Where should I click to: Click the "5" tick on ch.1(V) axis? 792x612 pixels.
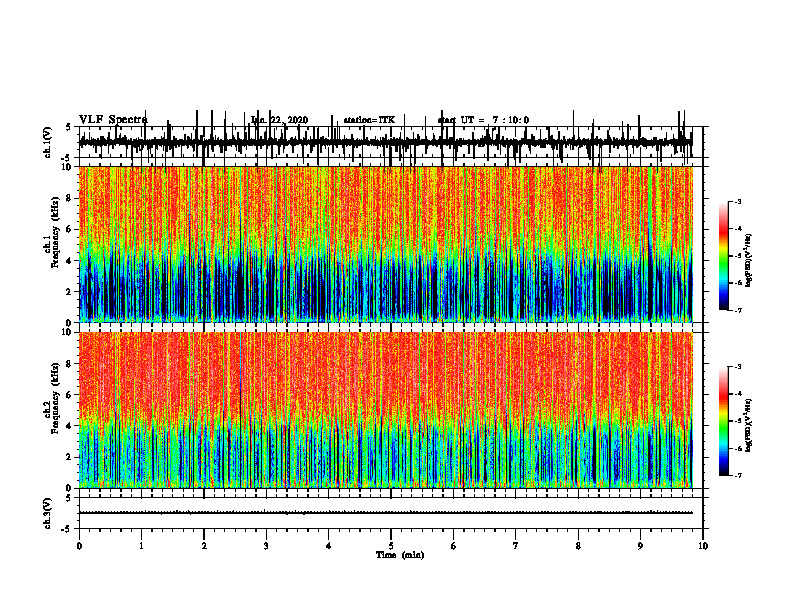[x=68, y=128]
